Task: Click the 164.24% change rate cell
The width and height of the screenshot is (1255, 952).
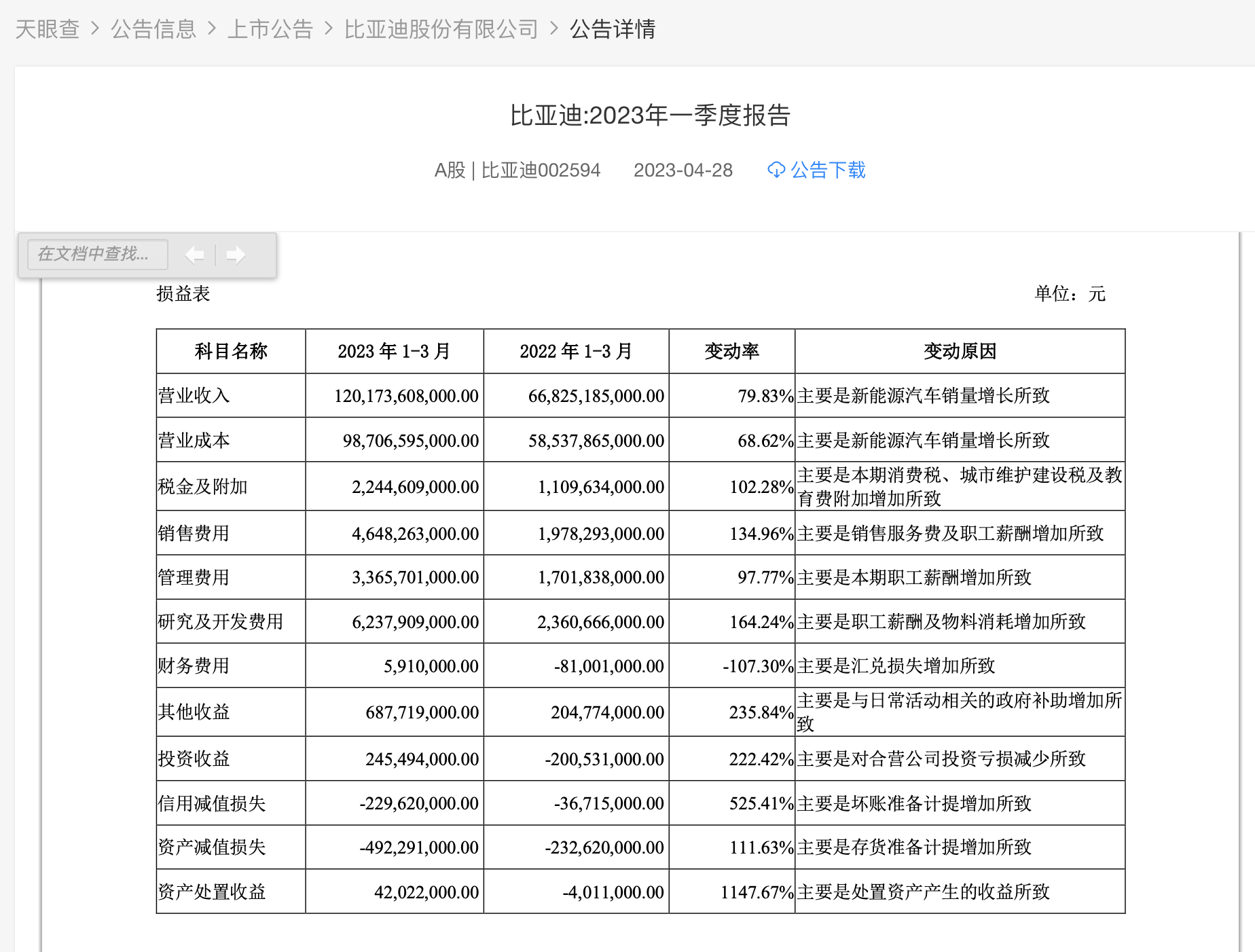Action: (762, 622)
